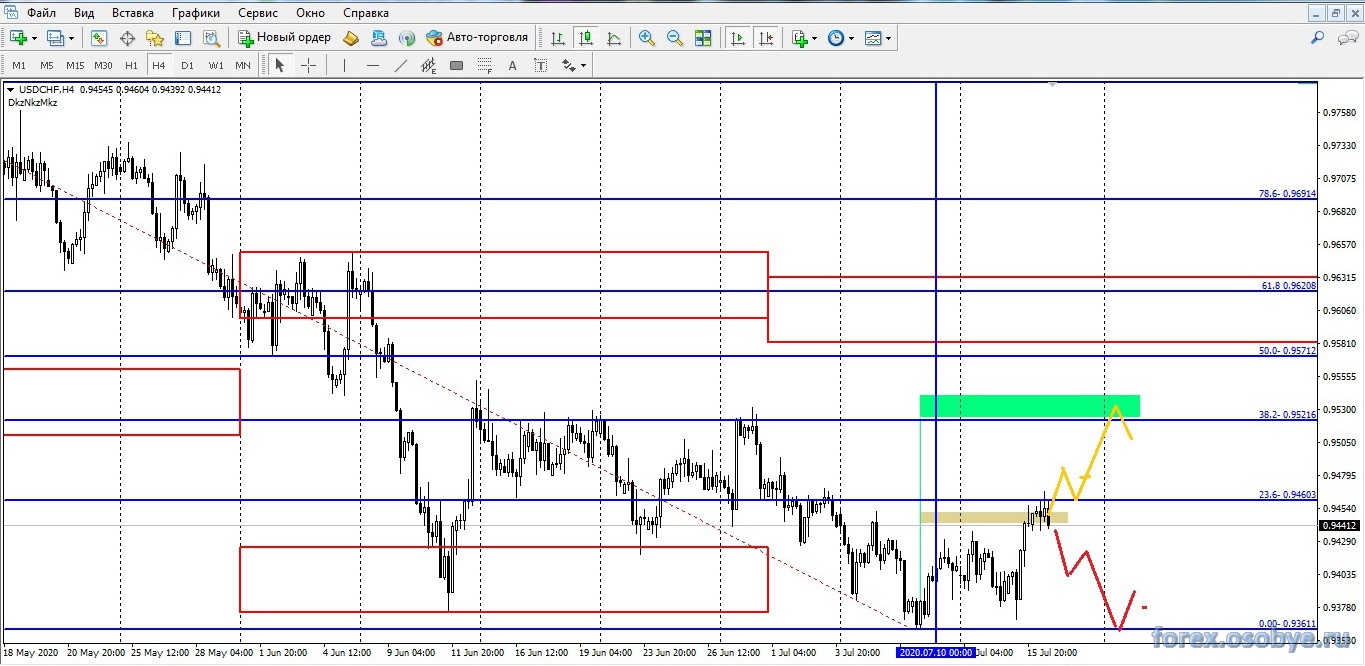Viewport: 1365px width, 666px height.
Task: Switch chart to bar chart style
Action: pos(558,38)
